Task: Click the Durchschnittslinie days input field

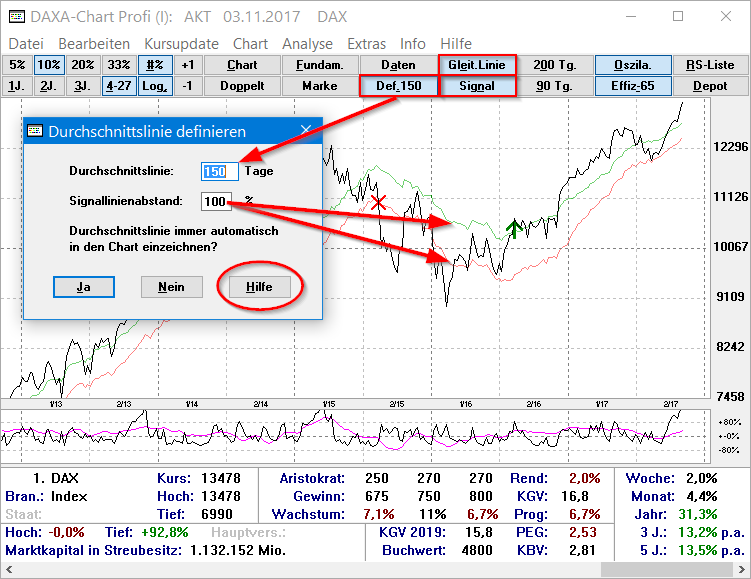Action: (x=219, y=171)
